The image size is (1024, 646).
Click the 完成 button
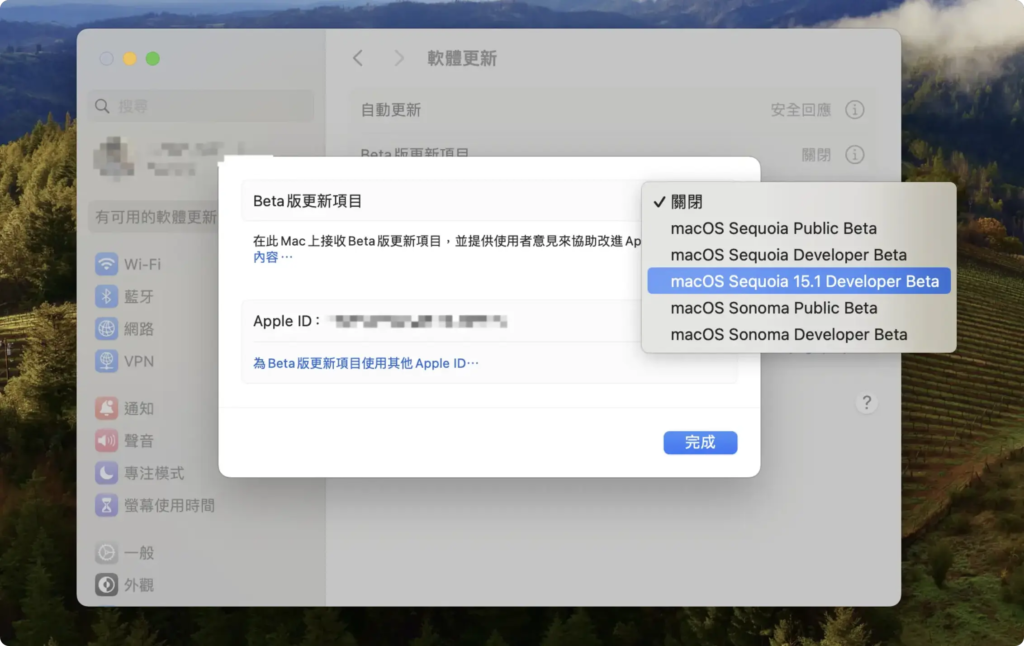(700, 442)
